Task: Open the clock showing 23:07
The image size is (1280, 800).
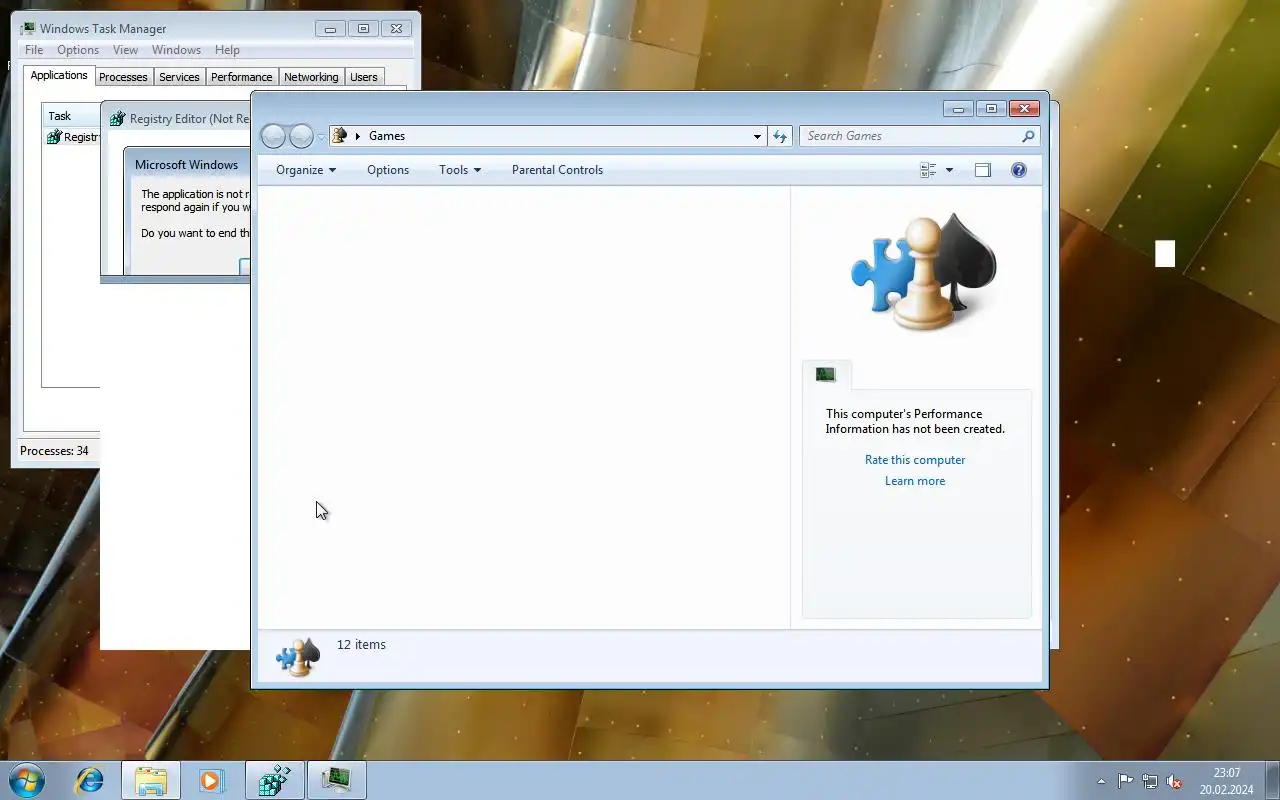Action: (x=1227, y=781)
